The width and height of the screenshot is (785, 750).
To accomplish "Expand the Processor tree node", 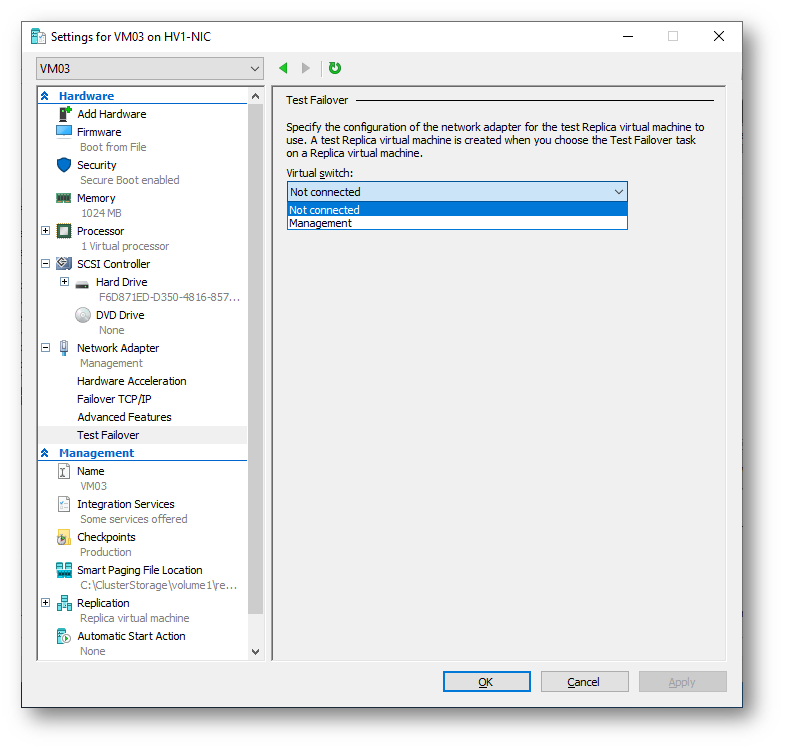I will click(x=46, y=231).
